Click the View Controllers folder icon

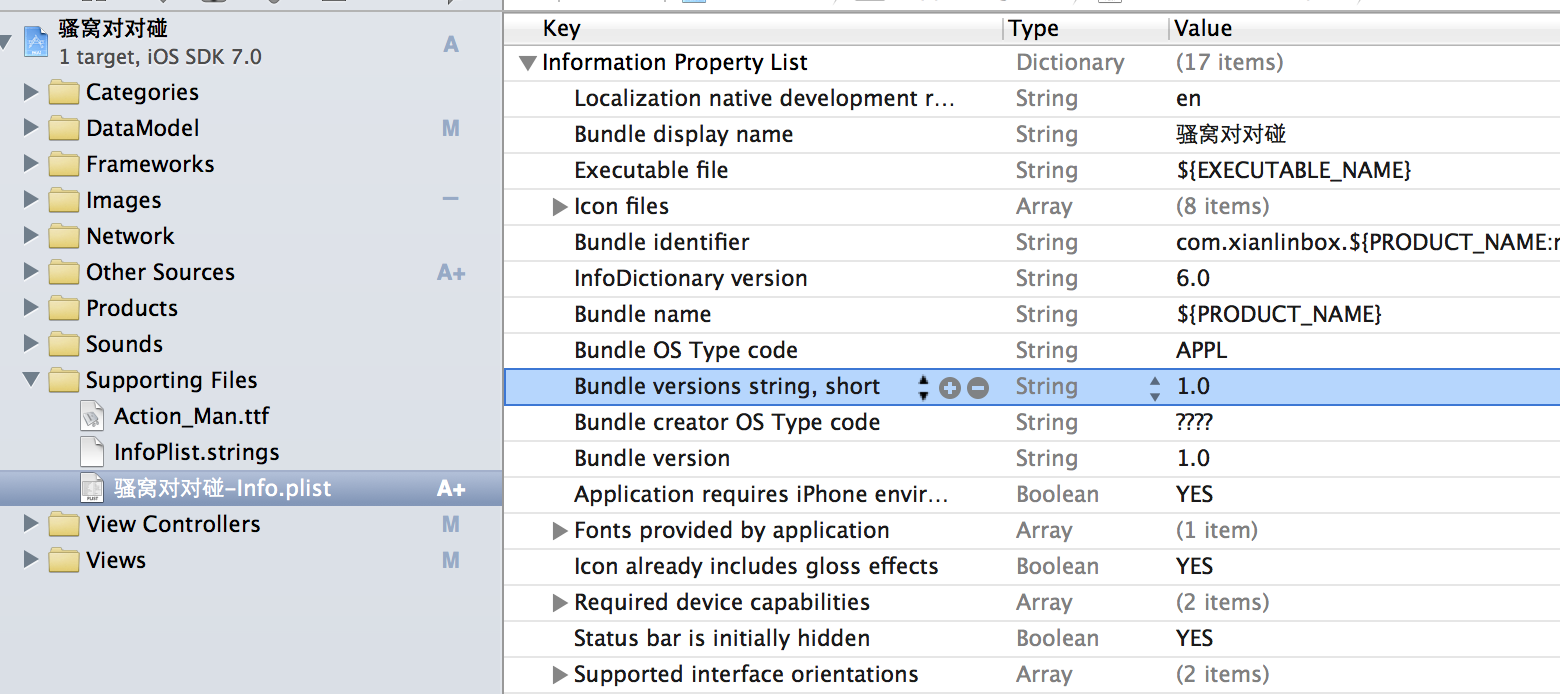(x=64, y=525)
